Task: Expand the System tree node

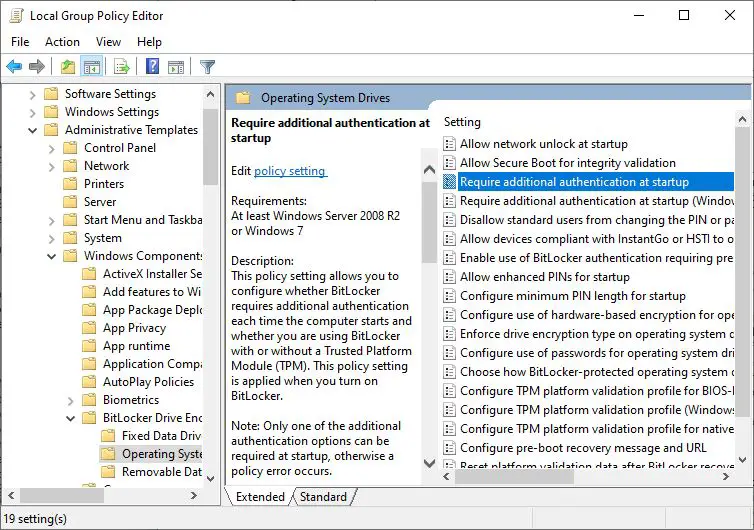Action: pos(51,239)
